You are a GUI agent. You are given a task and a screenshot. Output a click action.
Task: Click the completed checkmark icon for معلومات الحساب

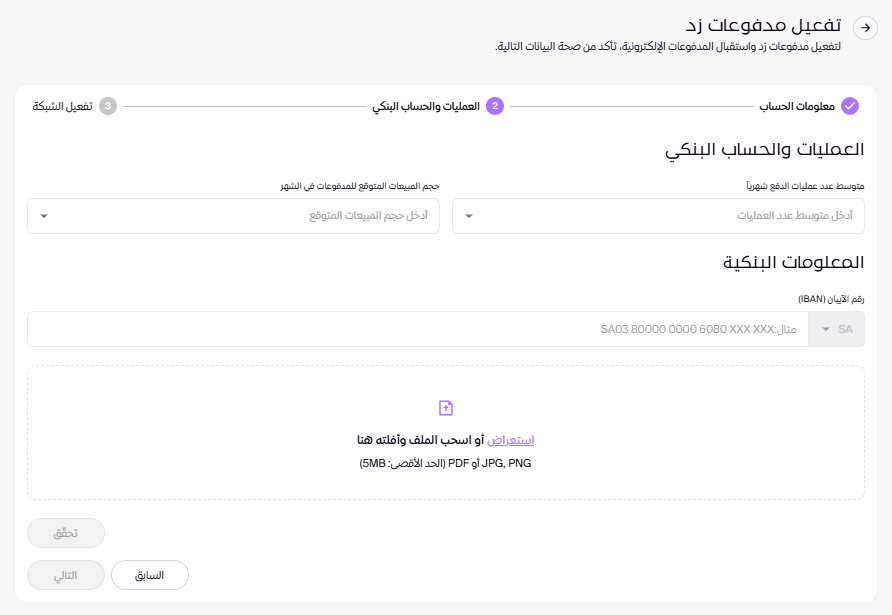(850, 106)
